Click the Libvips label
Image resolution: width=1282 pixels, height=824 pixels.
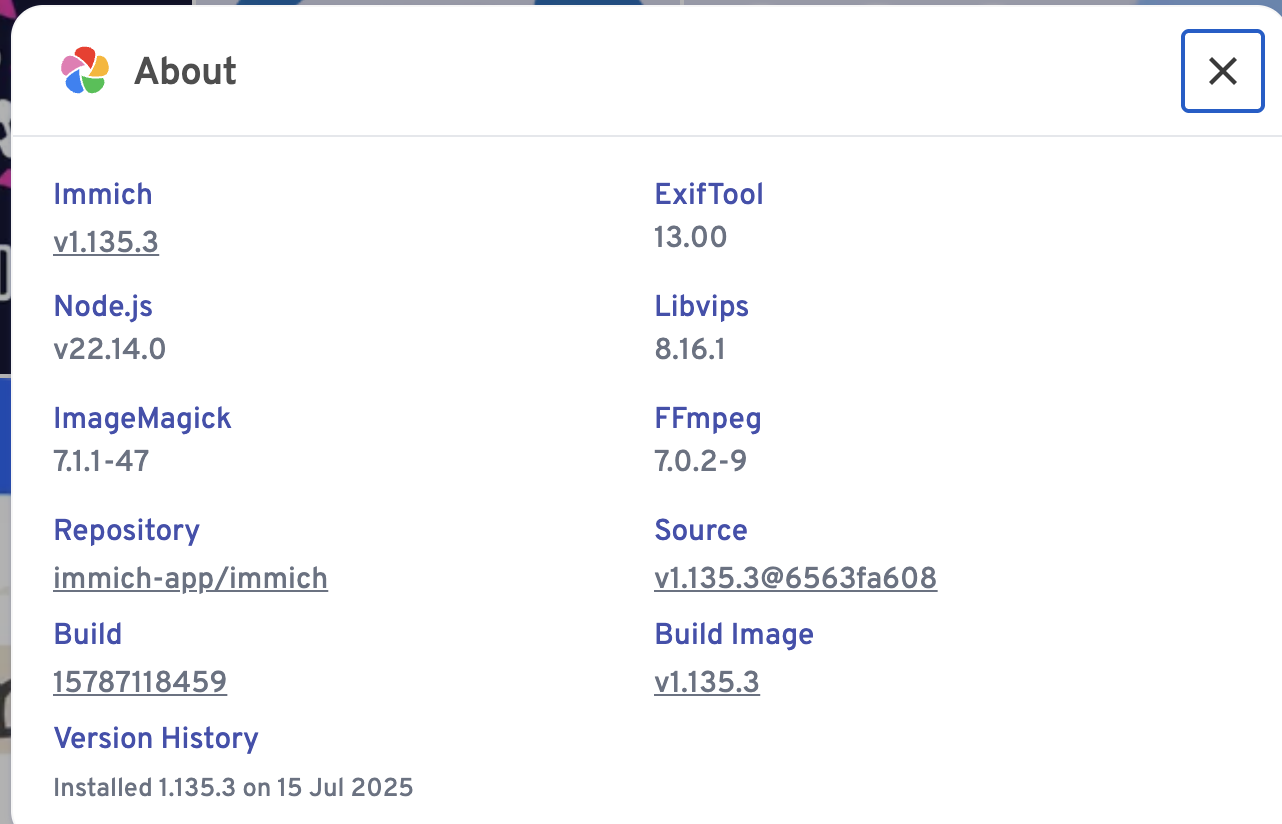point(701,306)
